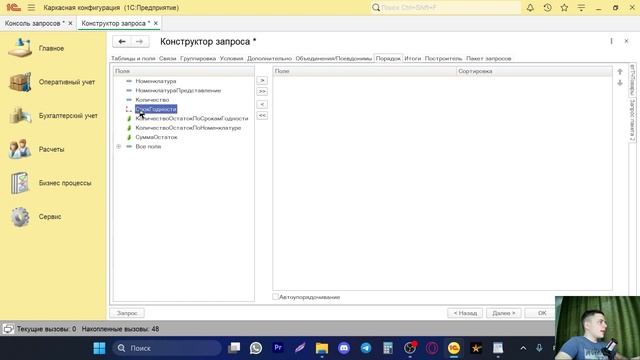Screen dimensions: 640x360
Task: Click the Сортировка column header
Action: point(534,71)
